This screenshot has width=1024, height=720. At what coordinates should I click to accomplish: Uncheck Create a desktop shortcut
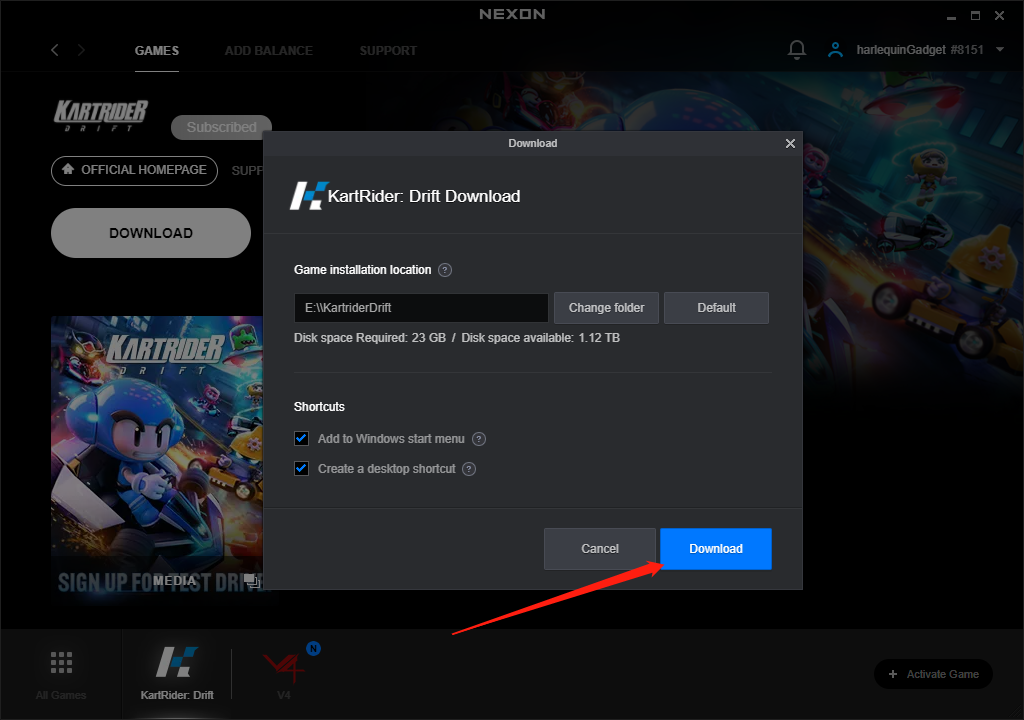pyautogui.click(x=301, y=468)
